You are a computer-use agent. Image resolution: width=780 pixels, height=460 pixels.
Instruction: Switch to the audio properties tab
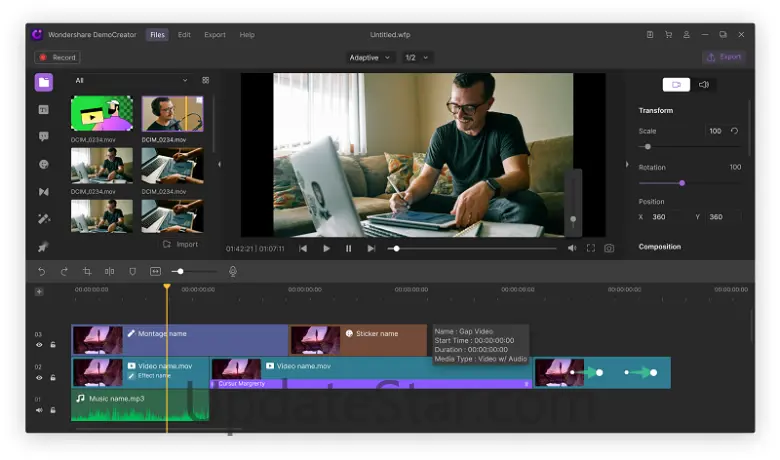[704, 85]
